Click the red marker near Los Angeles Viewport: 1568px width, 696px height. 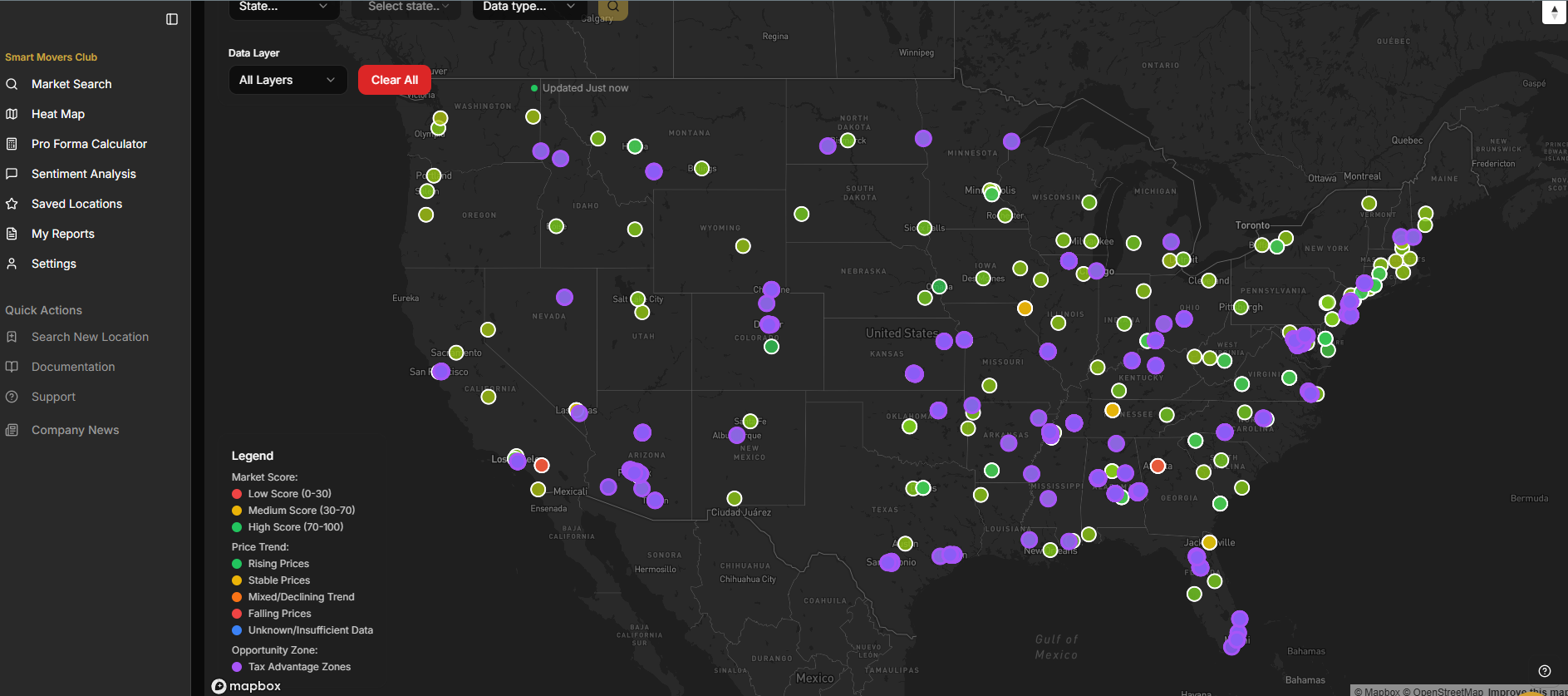pyautogui.click(x=542, y=465)
